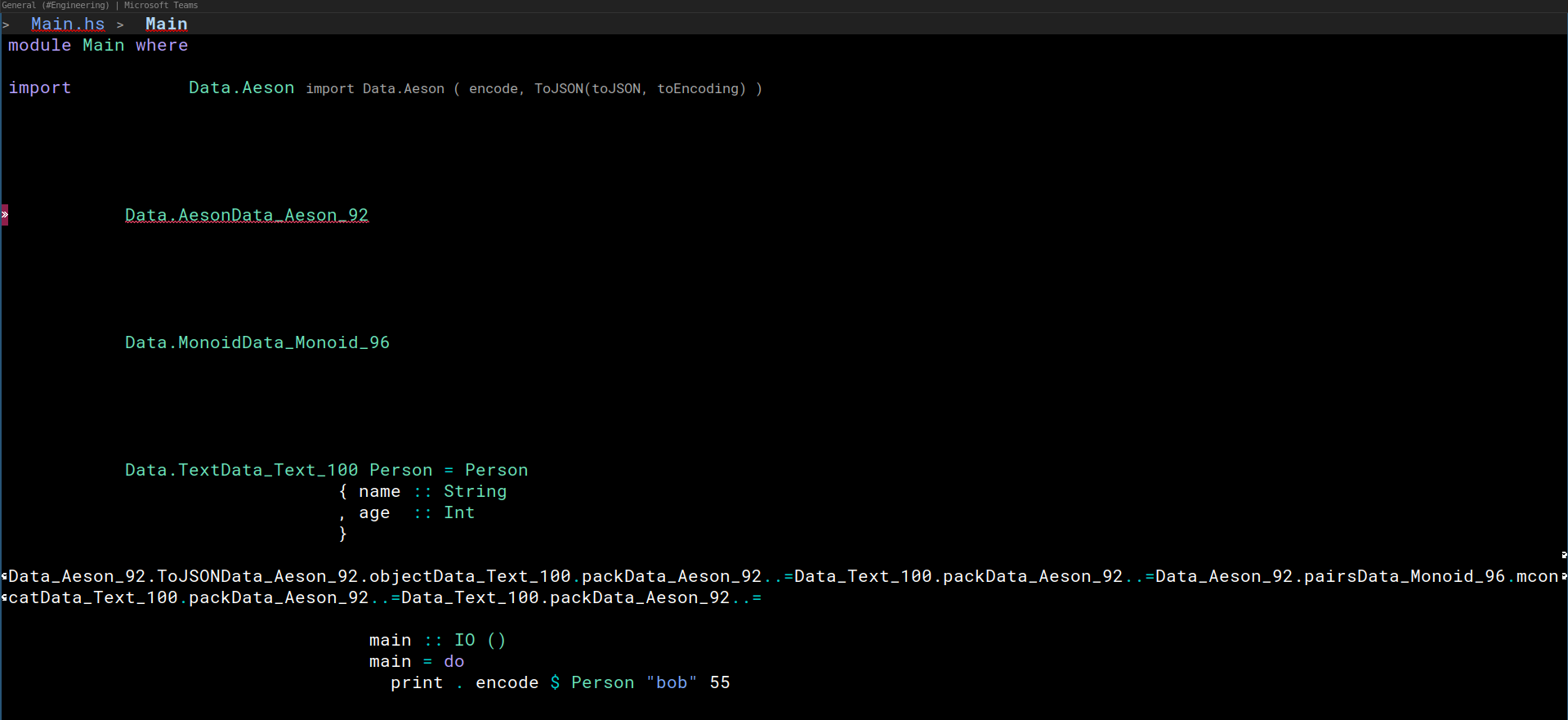Click the 'print' function call
The image size is (1568, 720).
coord(417,683)
